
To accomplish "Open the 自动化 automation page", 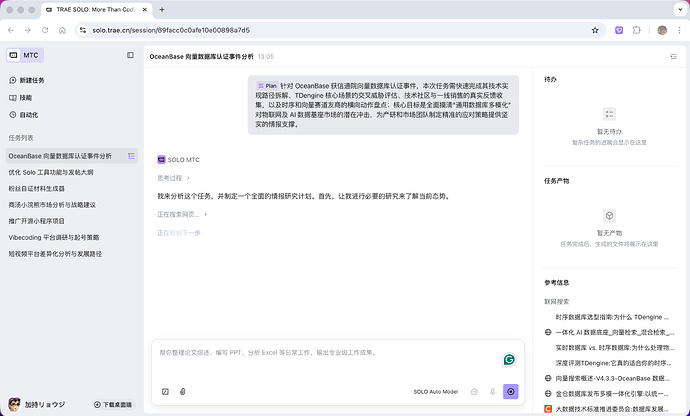I will tap(24, 115).
